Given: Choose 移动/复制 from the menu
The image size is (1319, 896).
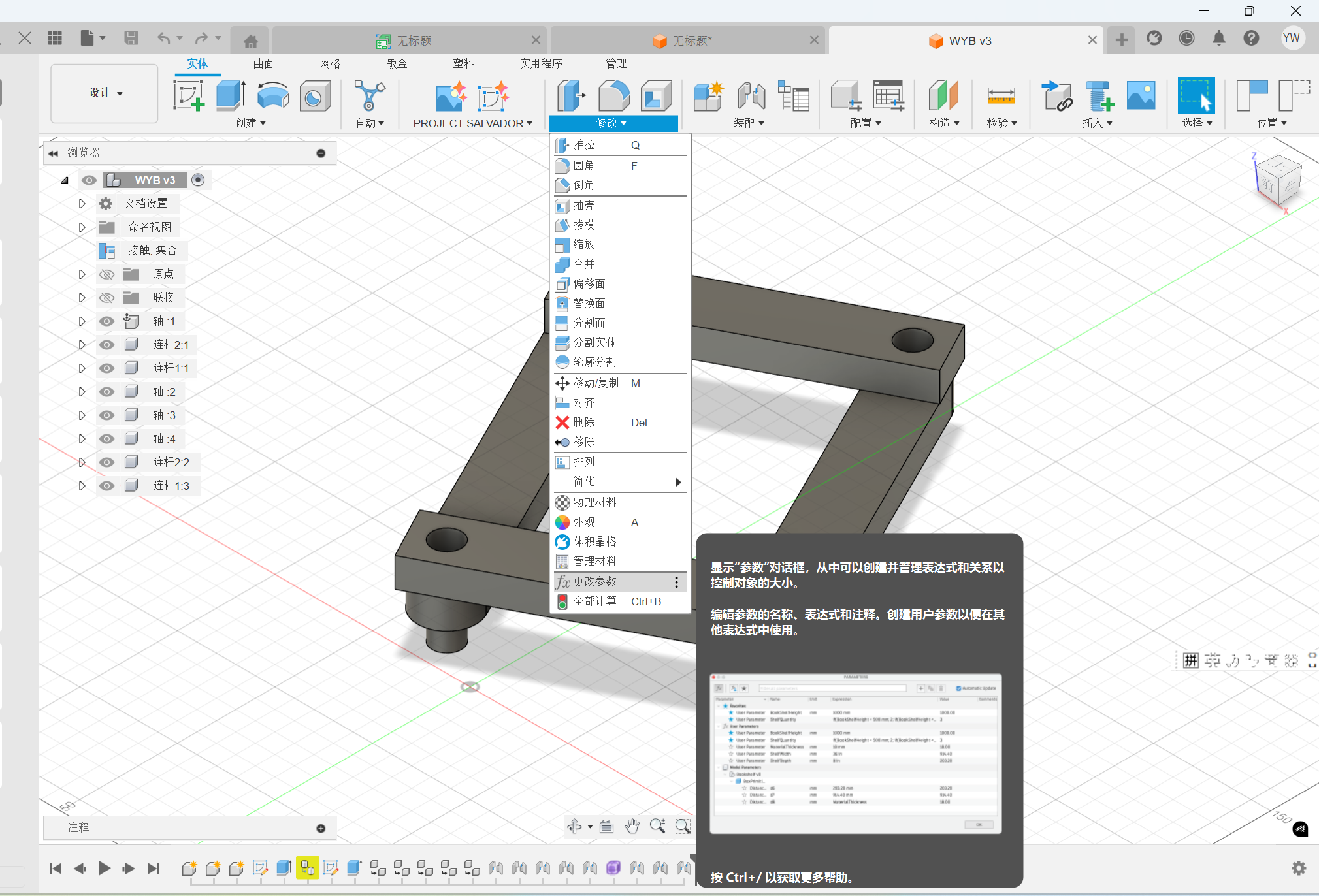Looking at the screenshot, I should pos(621,383).
